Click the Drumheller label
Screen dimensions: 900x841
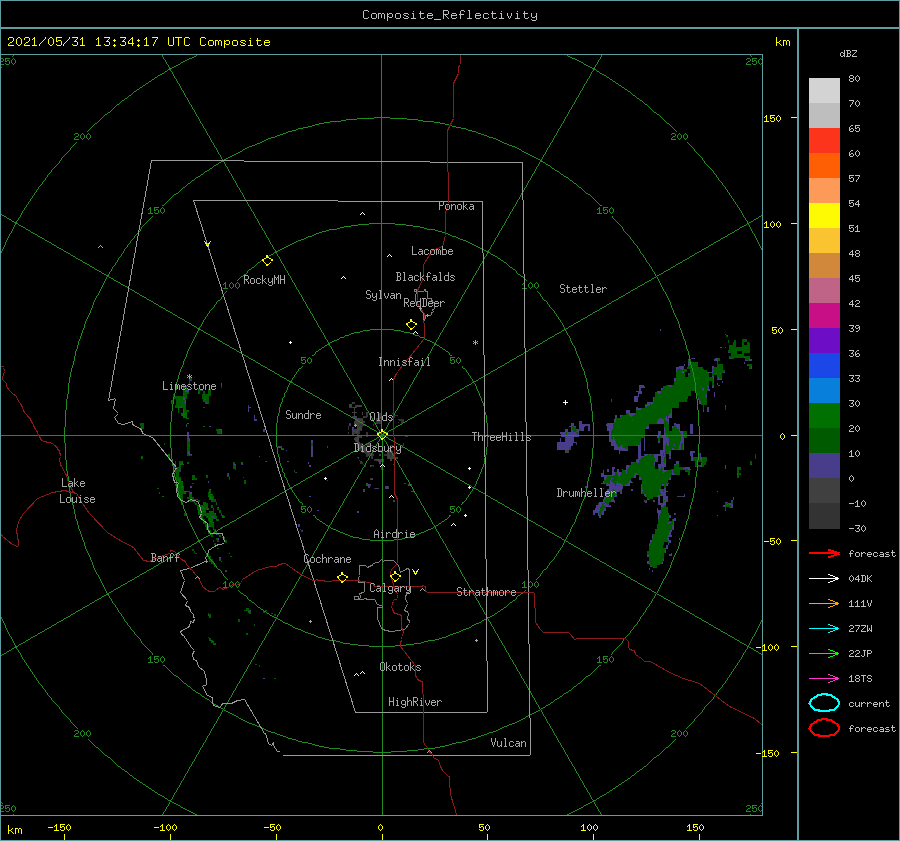587,493
